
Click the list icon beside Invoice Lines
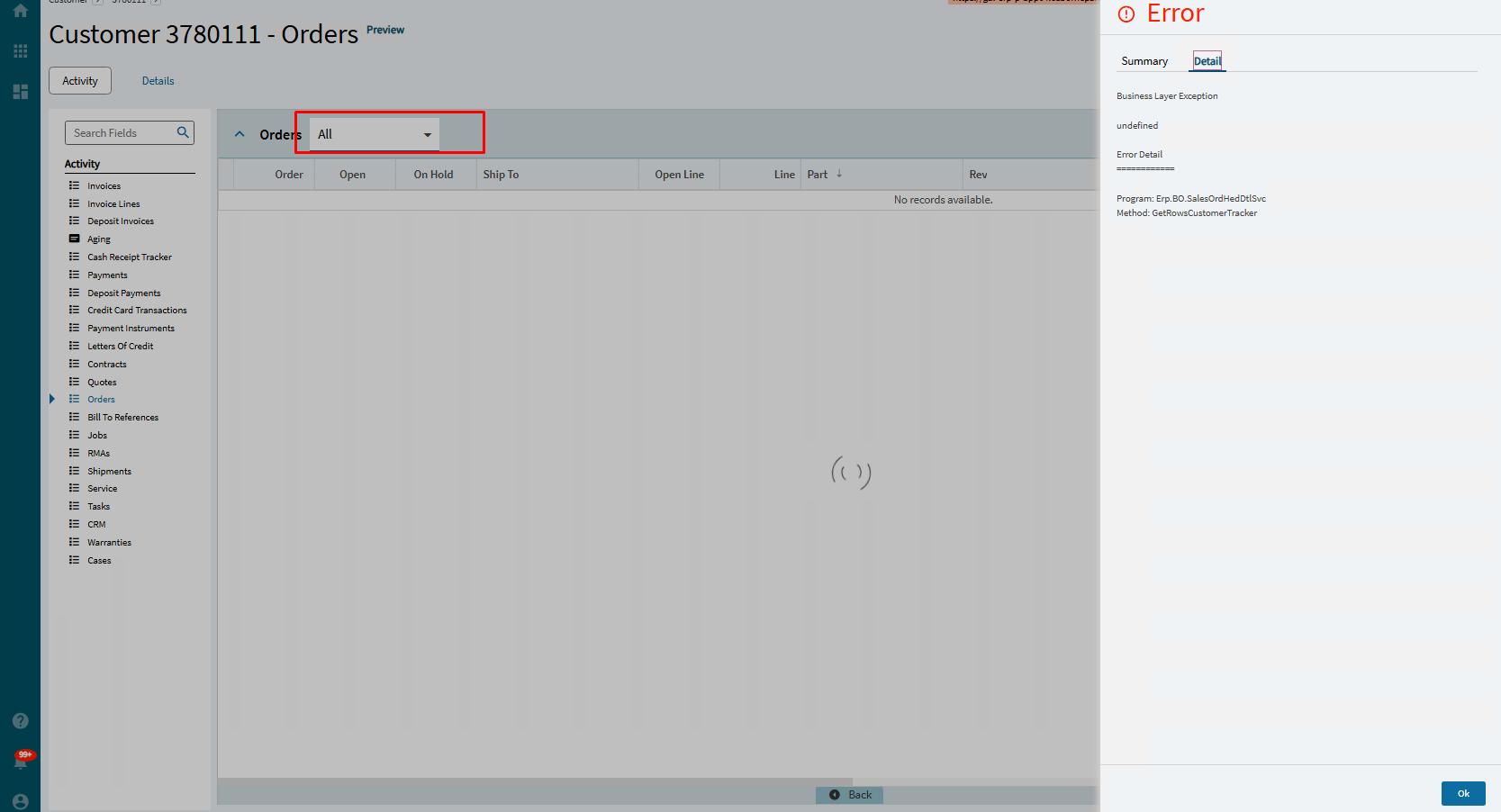coord(75,203)
